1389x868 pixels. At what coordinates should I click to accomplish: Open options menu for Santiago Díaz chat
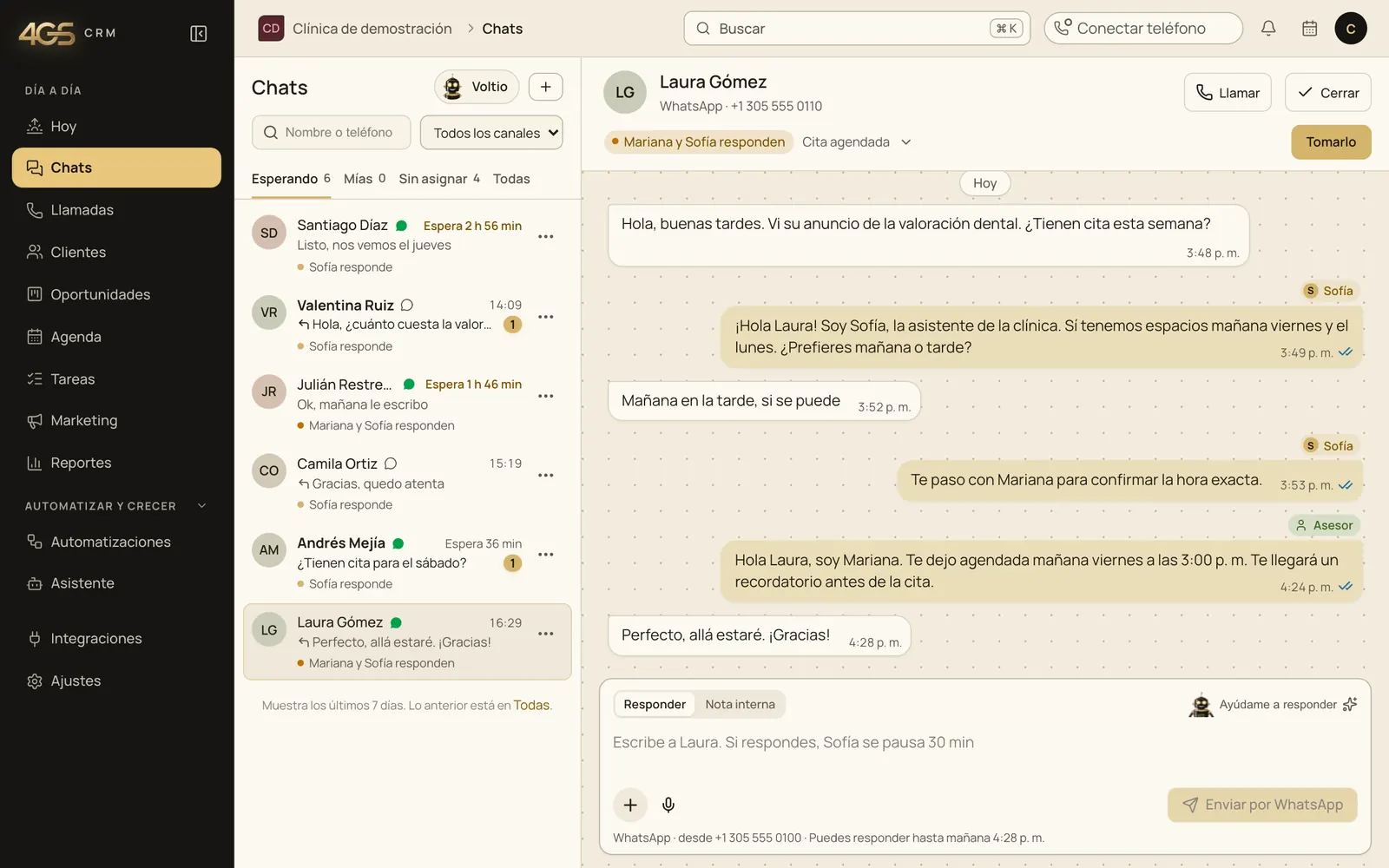[x=546, y=237]
